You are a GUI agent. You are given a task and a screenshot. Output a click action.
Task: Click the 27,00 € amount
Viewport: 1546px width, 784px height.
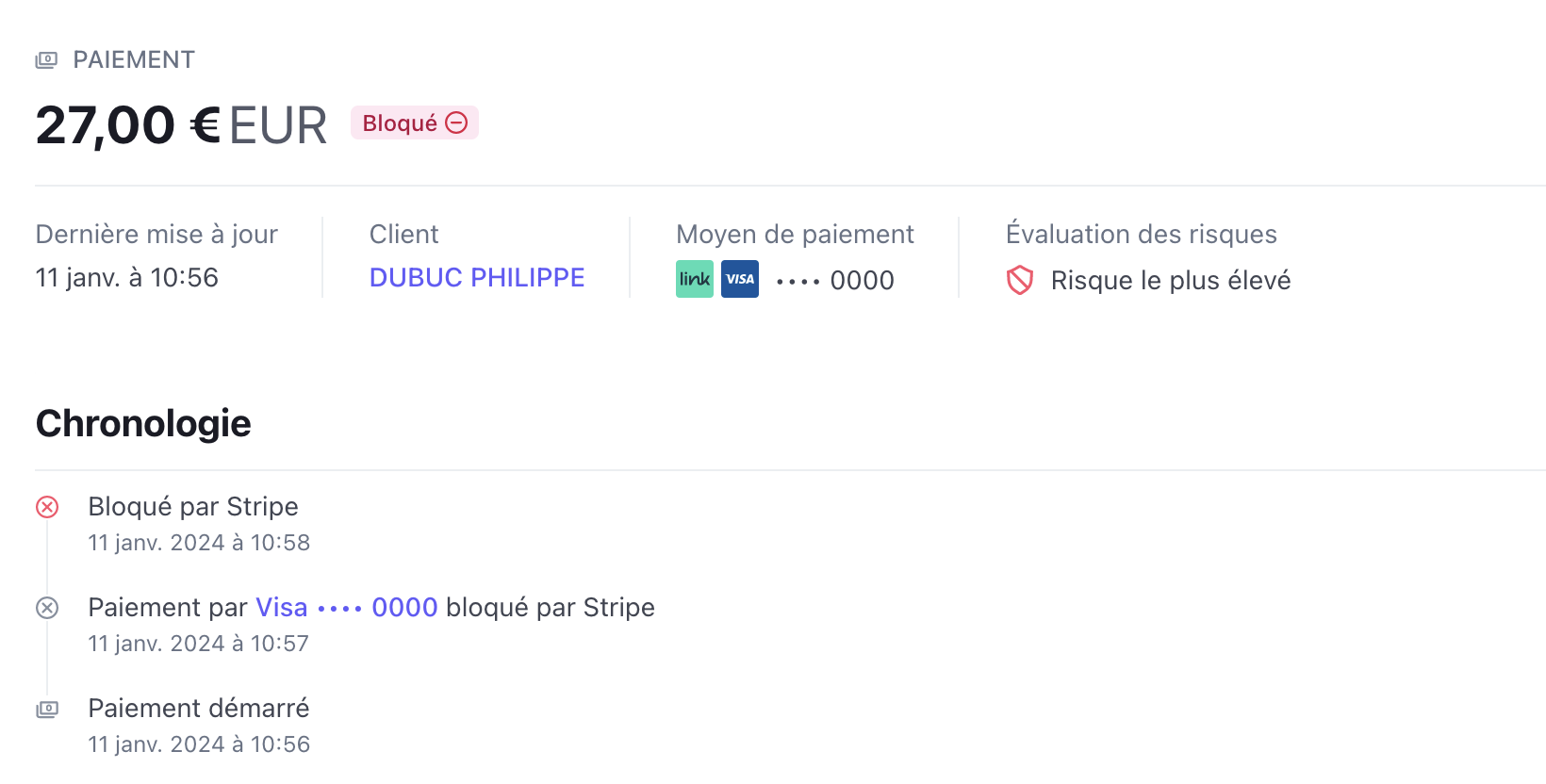tap(127, 125)
